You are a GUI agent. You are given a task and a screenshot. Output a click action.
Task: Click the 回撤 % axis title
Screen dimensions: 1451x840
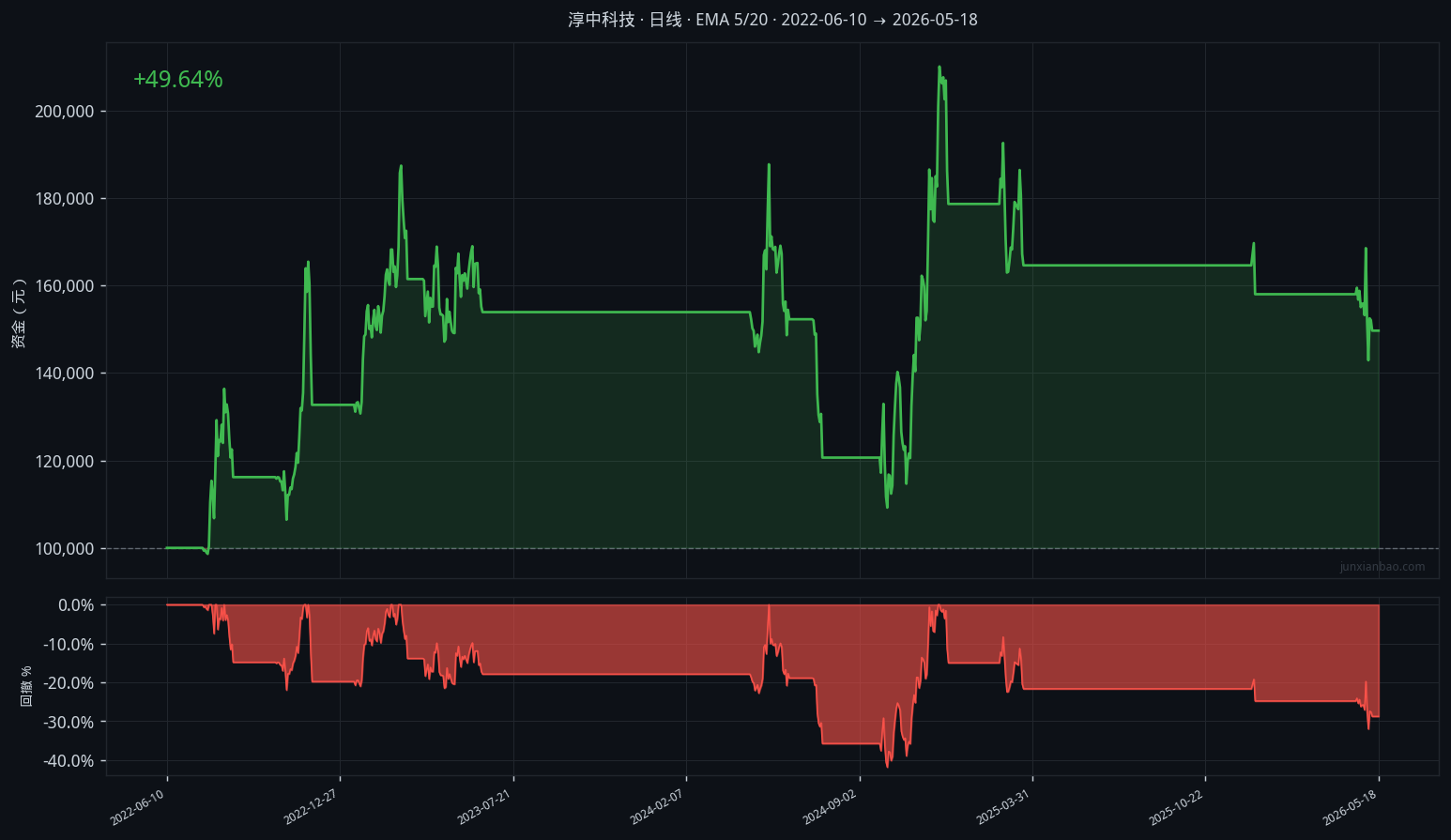tap(26, 686)
